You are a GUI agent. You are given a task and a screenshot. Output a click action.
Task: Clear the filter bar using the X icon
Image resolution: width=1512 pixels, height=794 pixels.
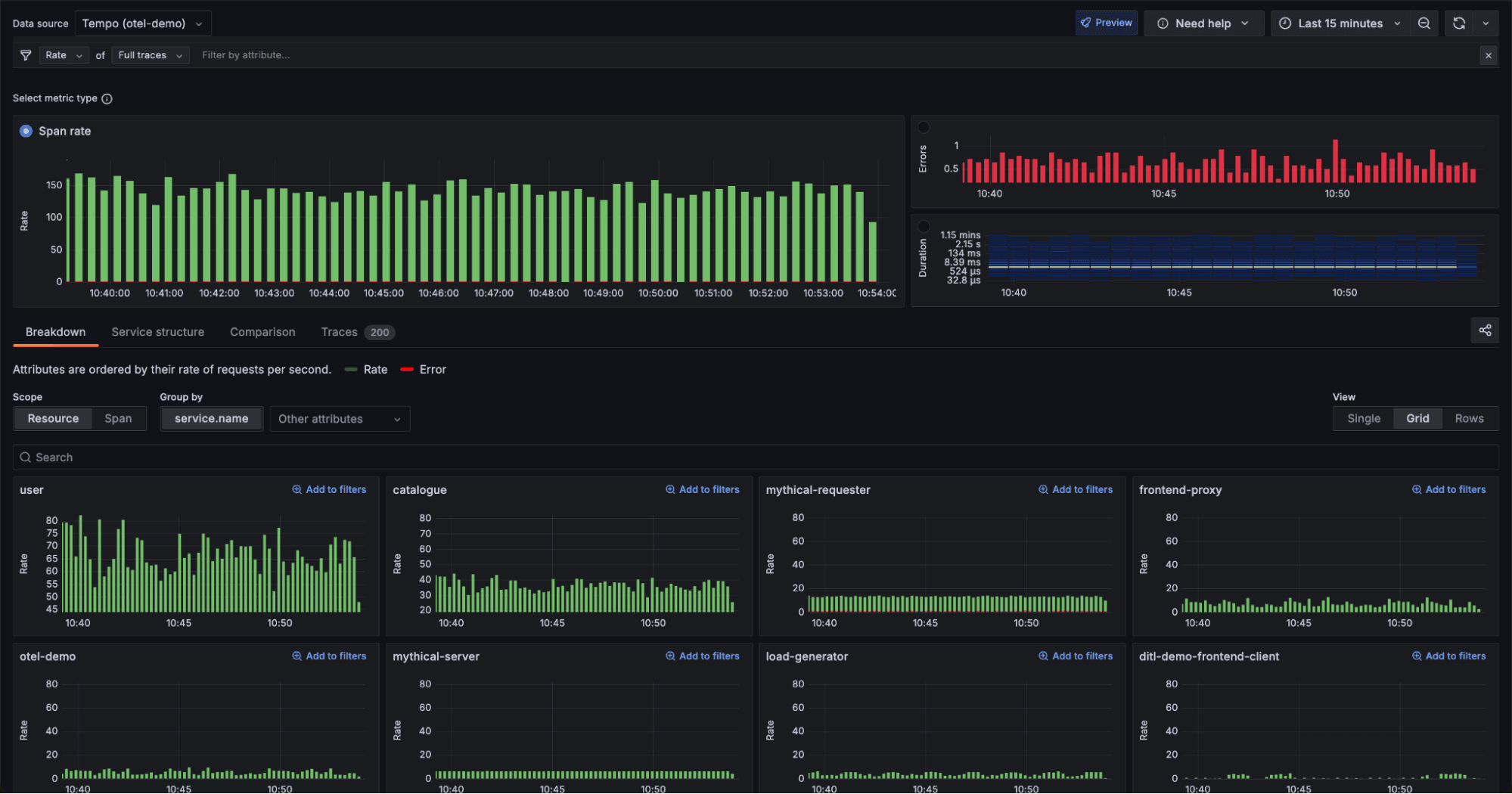(x=1488, y=54)
